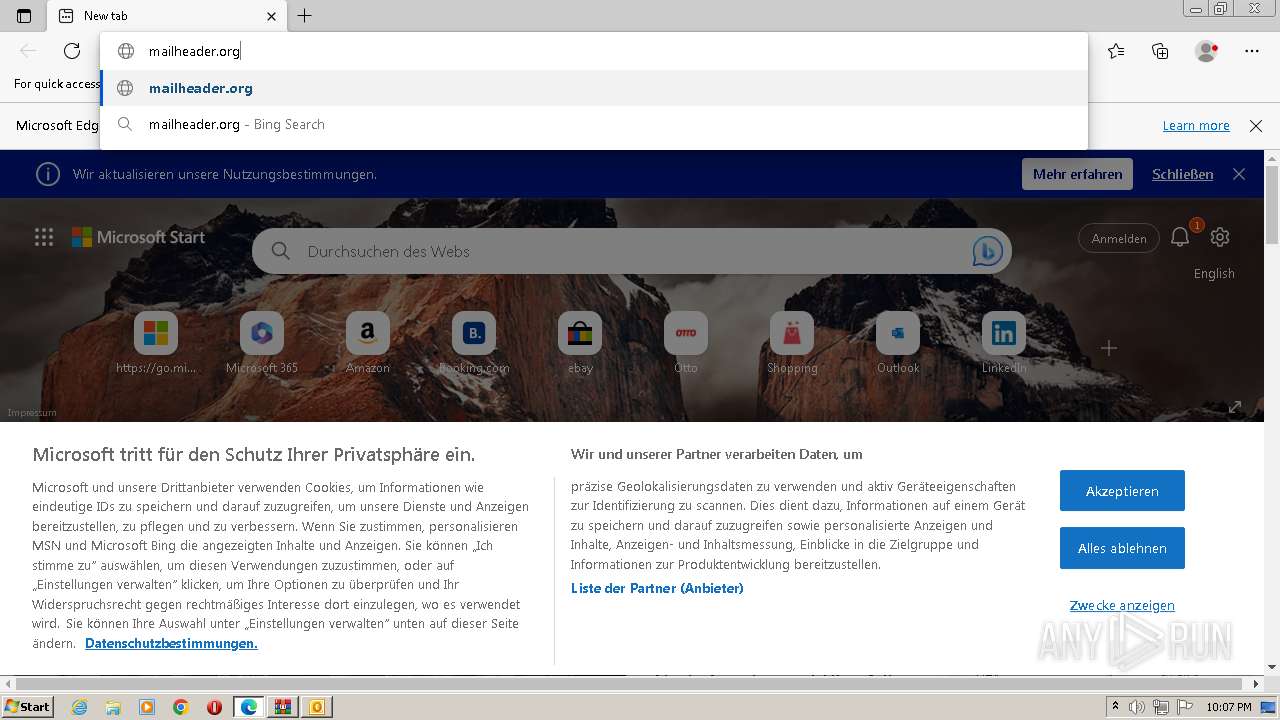Image resolution: width=1280 pixels, height=720 pixels.
Task: Close the Nutzungsbestimmungen banner with X
Action: pyautogui.click(x=1239, y=174)
